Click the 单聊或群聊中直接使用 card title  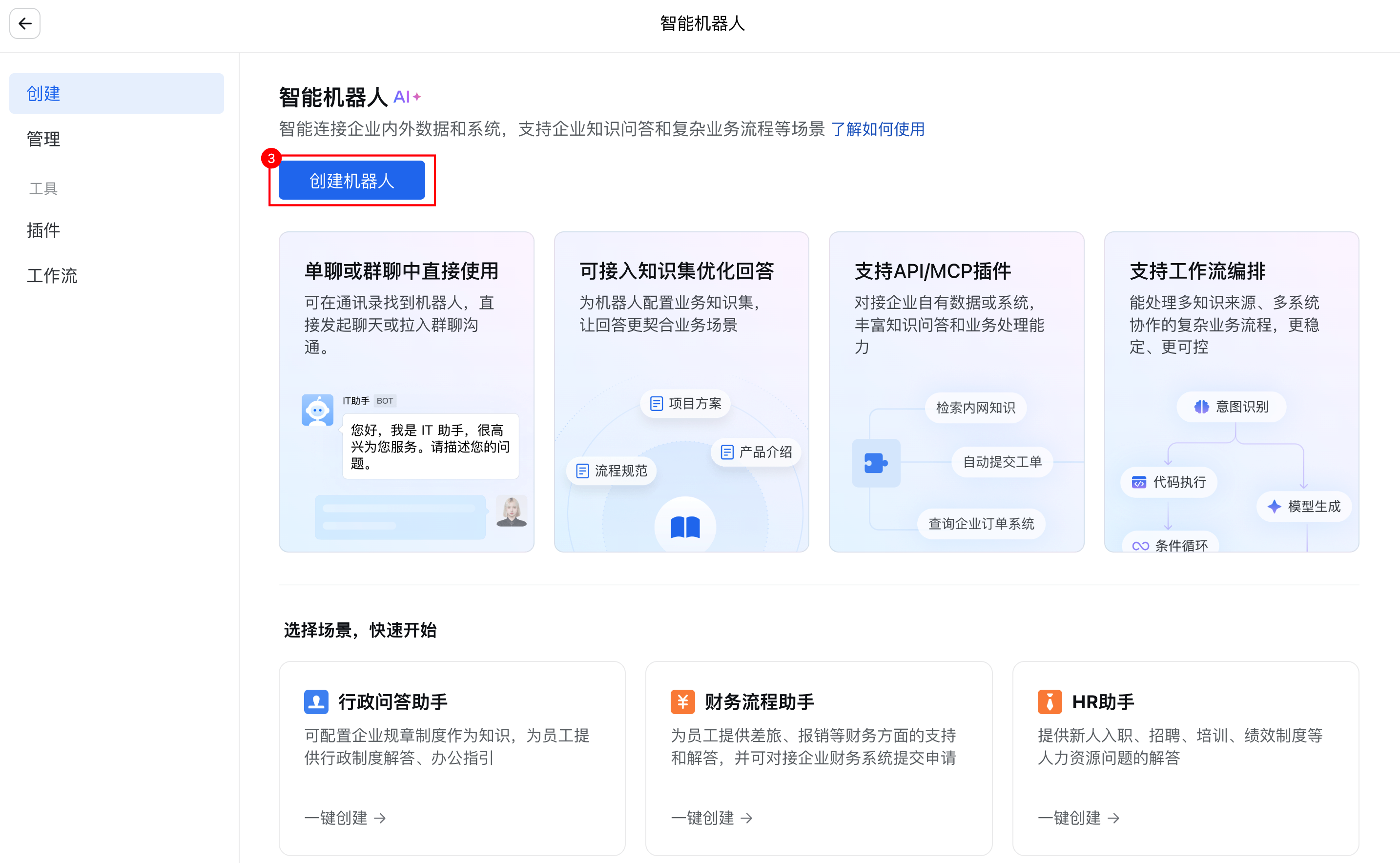point(401,271)
